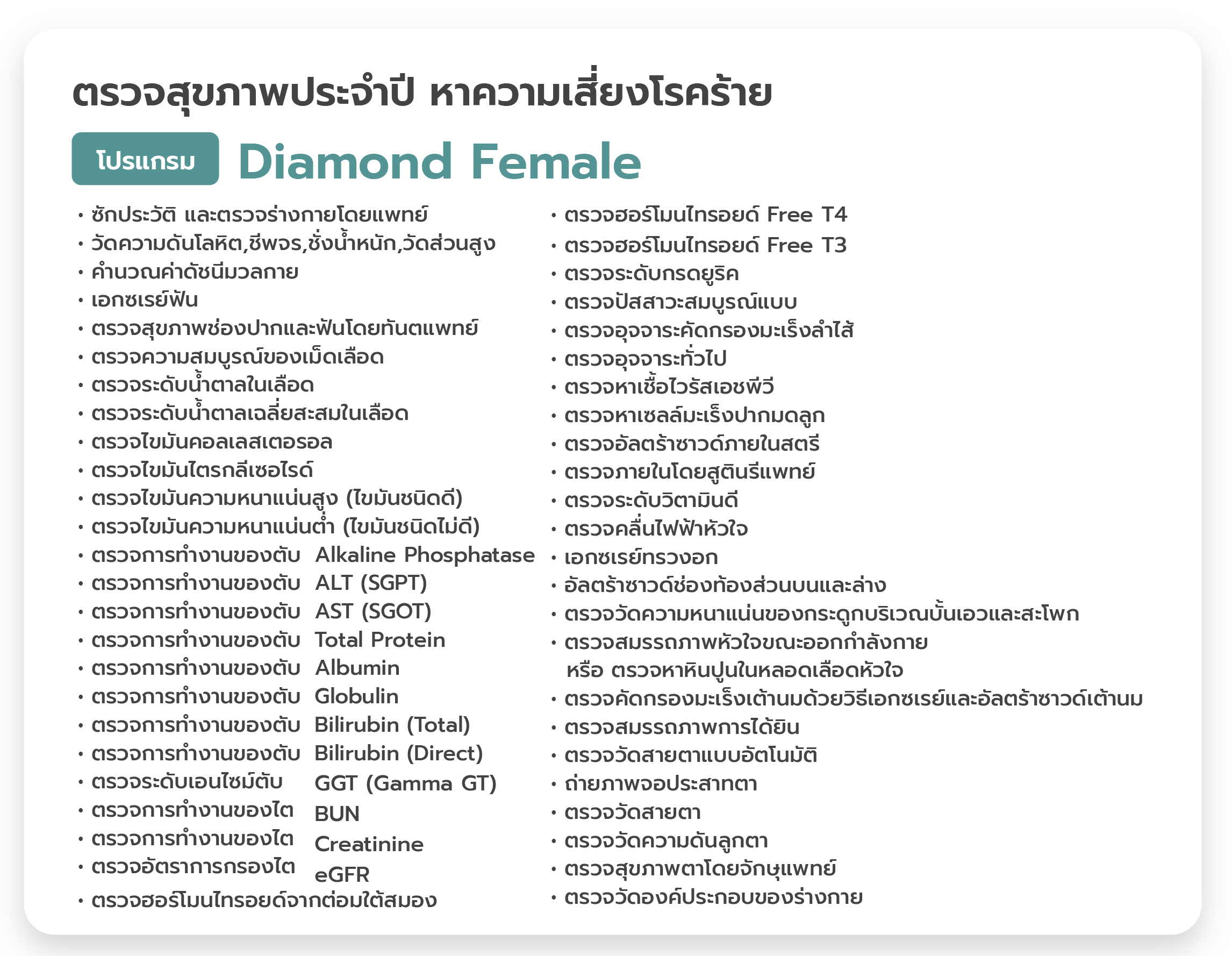Screen dimensions: 1232x956
Task: Click ตรวจวัดสายตาแบบอัตโนมัติ item
Action: [691, 754]
